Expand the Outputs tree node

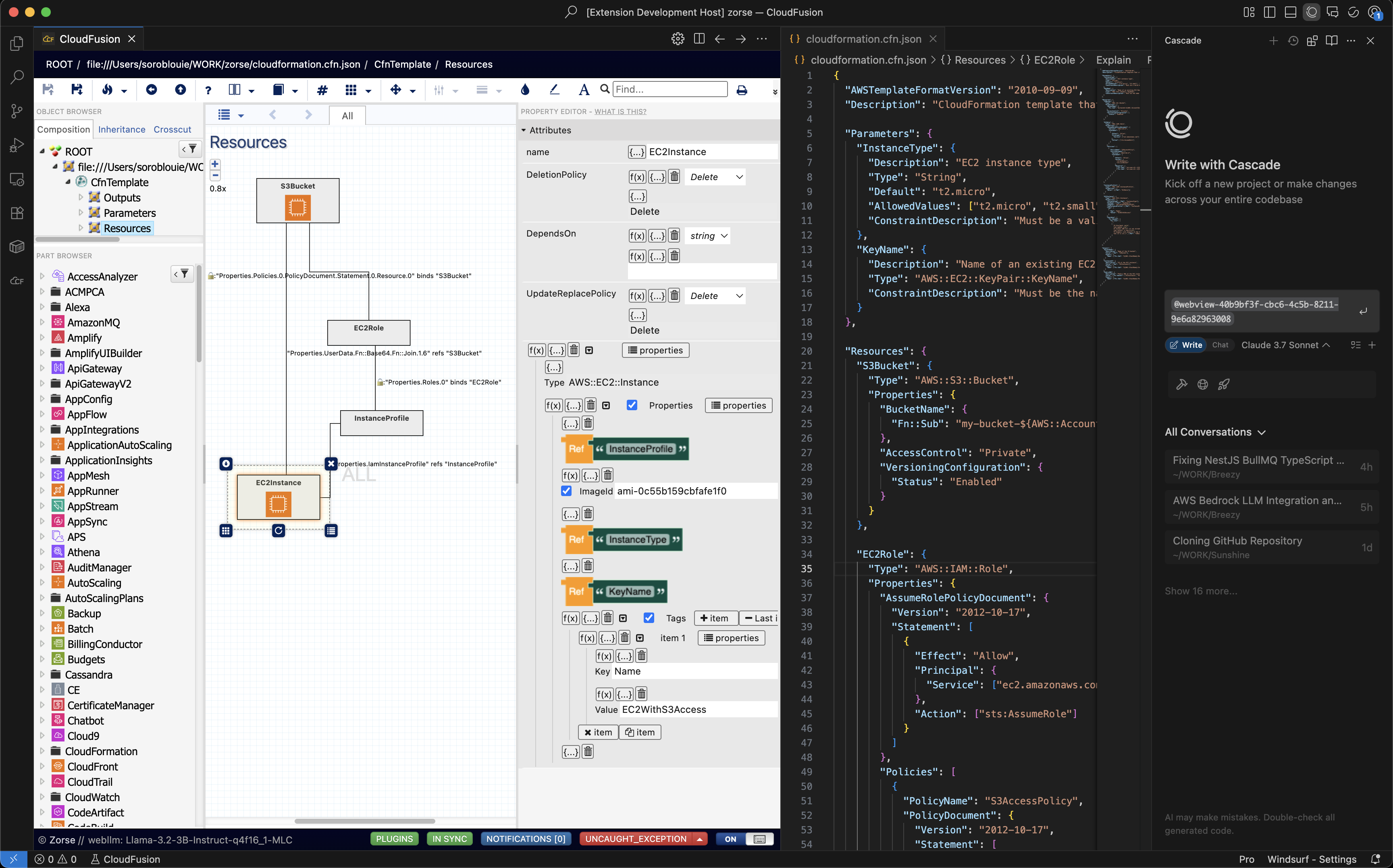click(81, 197)
